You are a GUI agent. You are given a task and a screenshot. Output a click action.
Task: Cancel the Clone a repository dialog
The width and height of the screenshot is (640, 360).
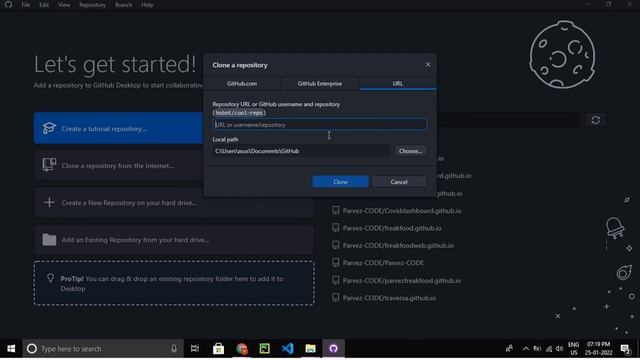[x=399, y=182]
